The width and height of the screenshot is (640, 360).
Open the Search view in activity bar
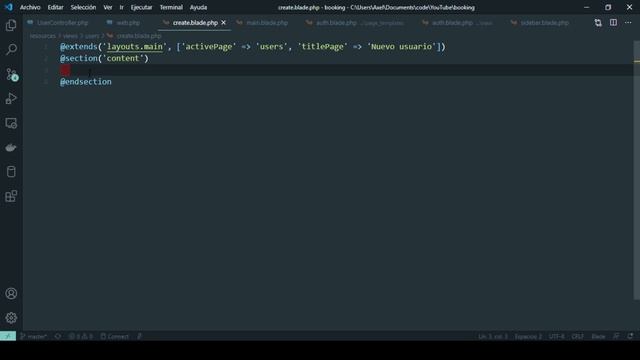11,50
